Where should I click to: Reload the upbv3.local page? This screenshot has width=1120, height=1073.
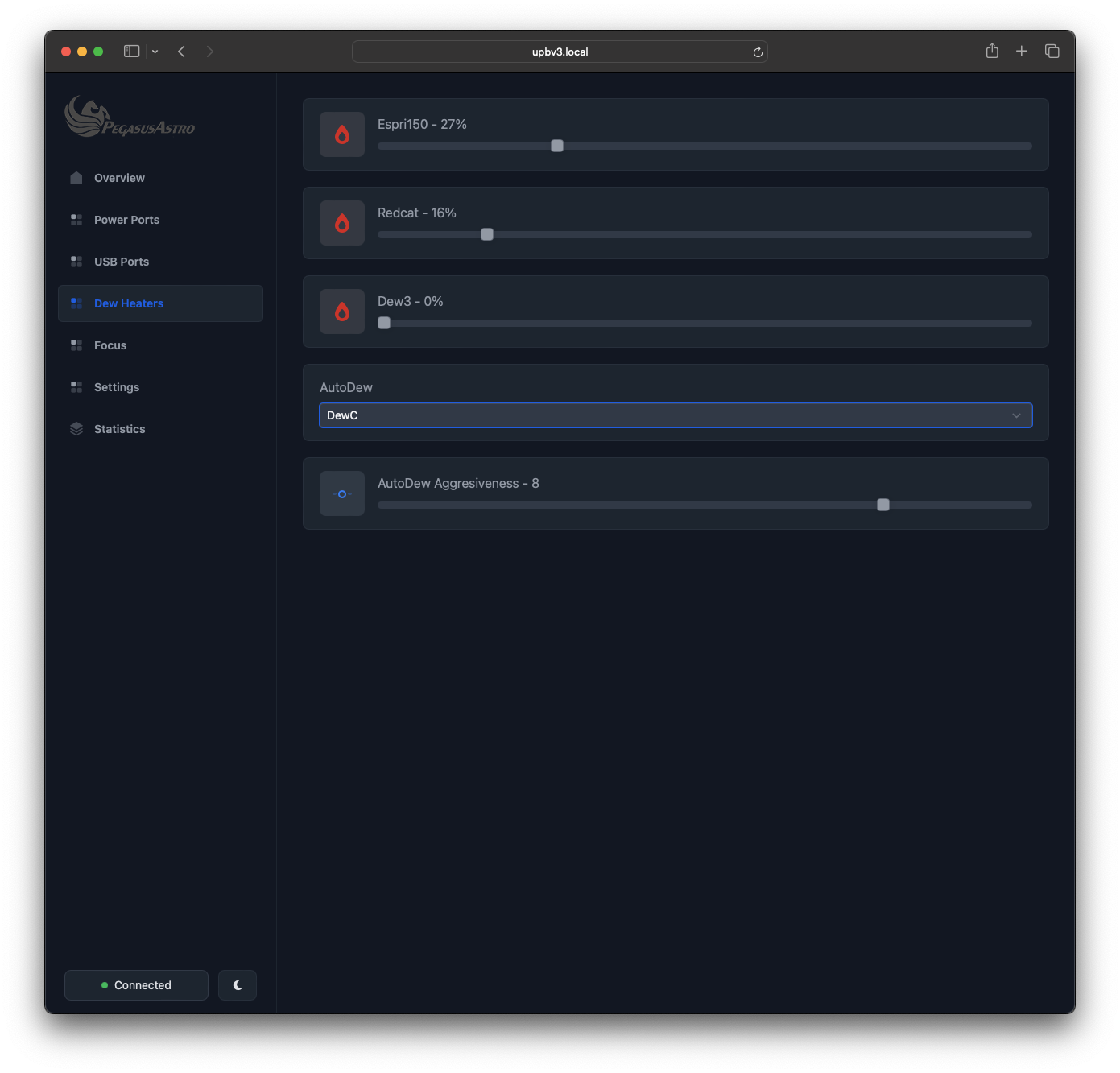point(758,52)
